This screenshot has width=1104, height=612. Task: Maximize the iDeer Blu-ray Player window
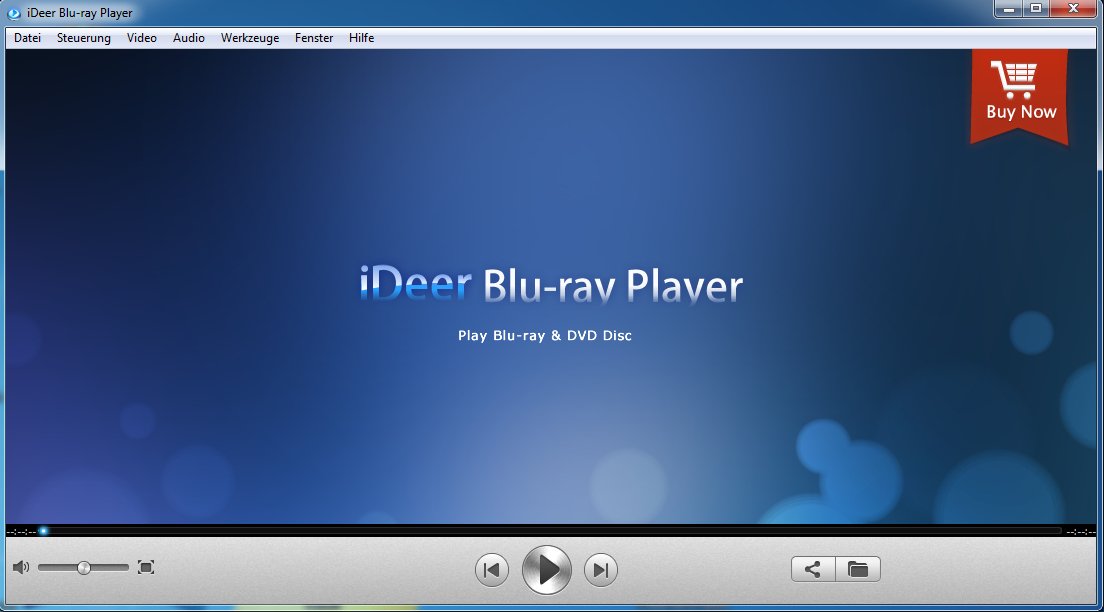[x=1036, y=9]
